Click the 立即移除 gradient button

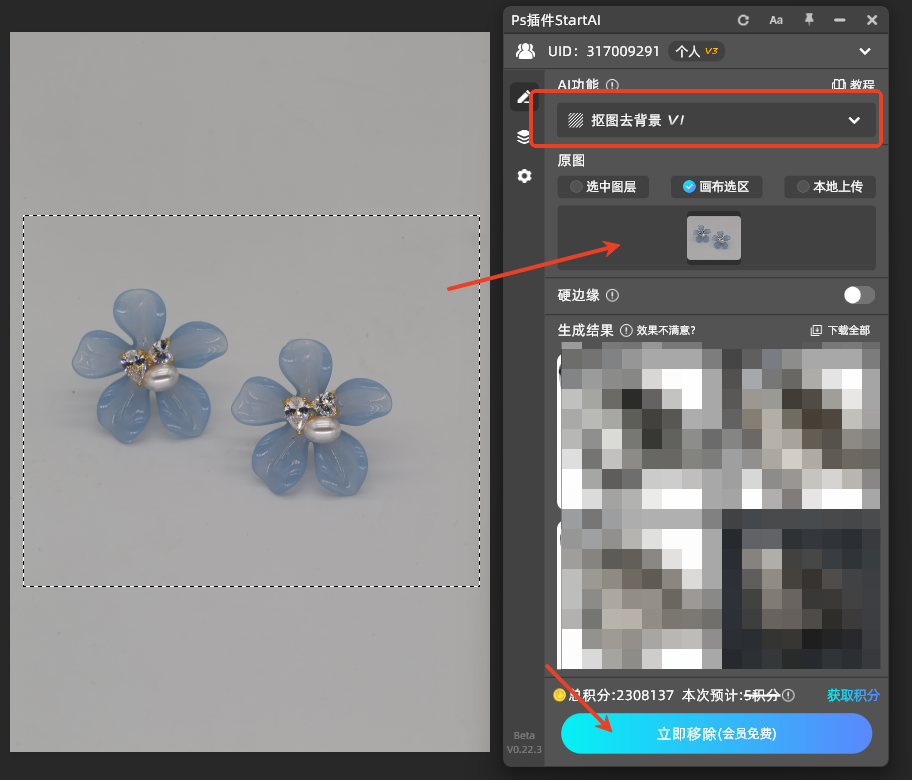pos(716,733)
